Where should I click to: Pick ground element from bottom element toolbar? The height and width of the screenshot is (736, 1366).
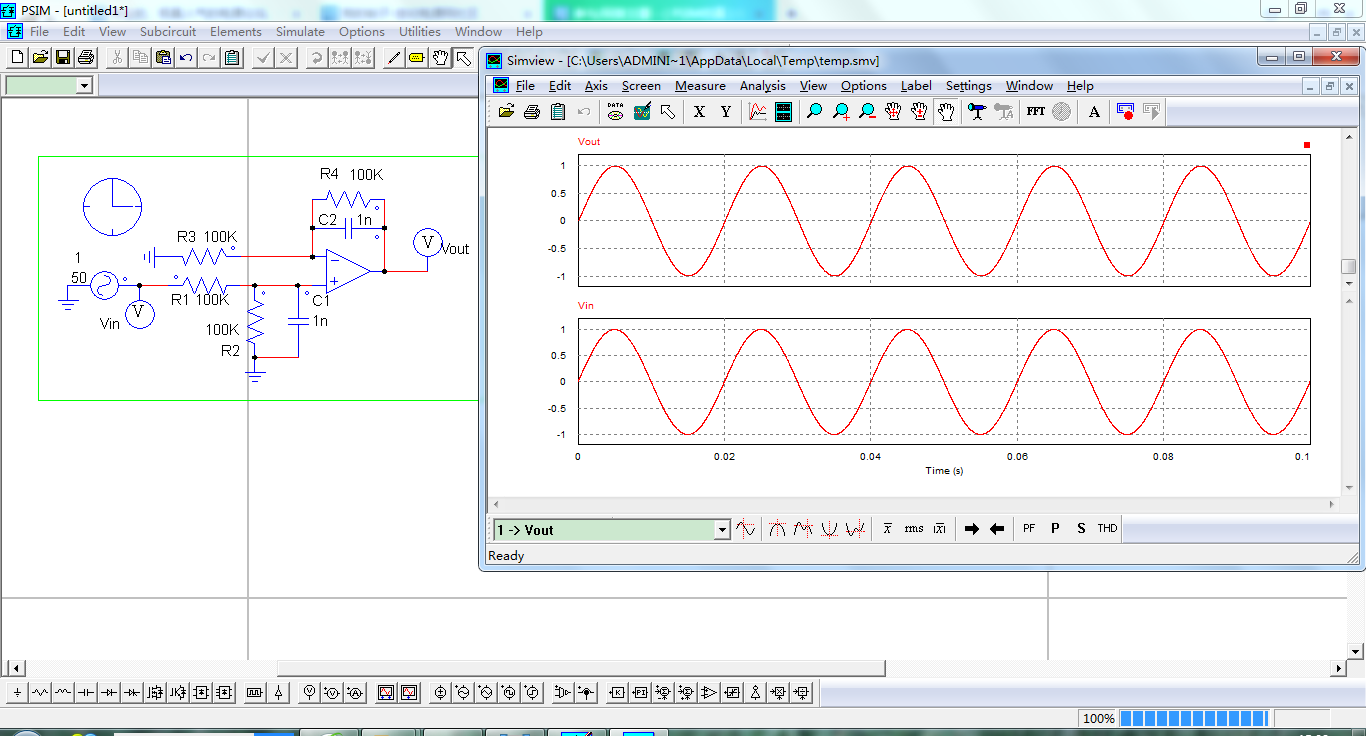[x=17, y=692]
